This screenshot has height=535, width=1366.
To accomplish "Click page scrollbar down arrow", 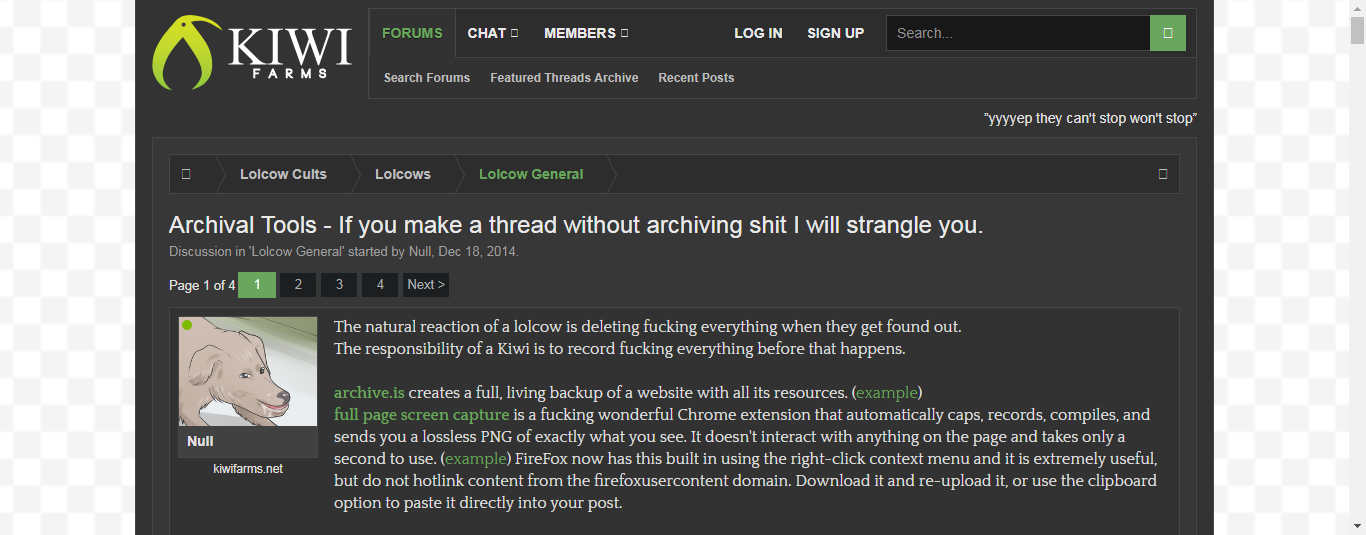I will pos(1357,526).
